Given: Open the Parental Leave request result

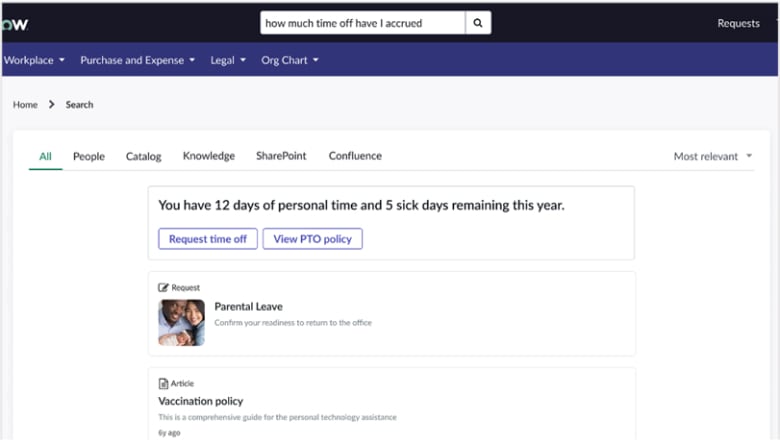Looking at the screenshot, I should click(x=248, y=306).
